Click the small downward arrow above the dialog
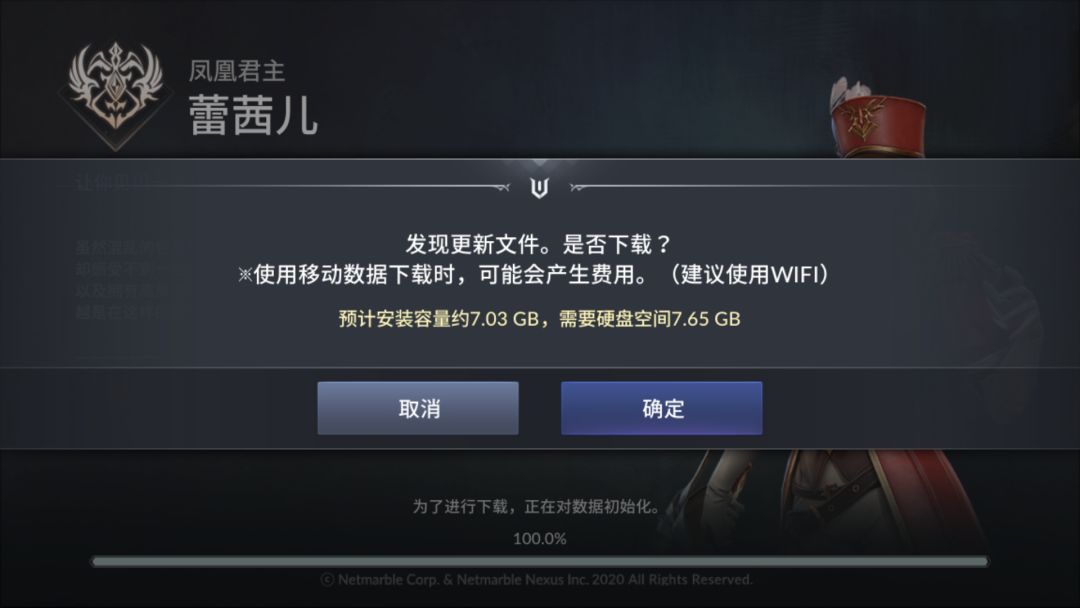Screen dimensions: 1080x608 pos(540,163)
